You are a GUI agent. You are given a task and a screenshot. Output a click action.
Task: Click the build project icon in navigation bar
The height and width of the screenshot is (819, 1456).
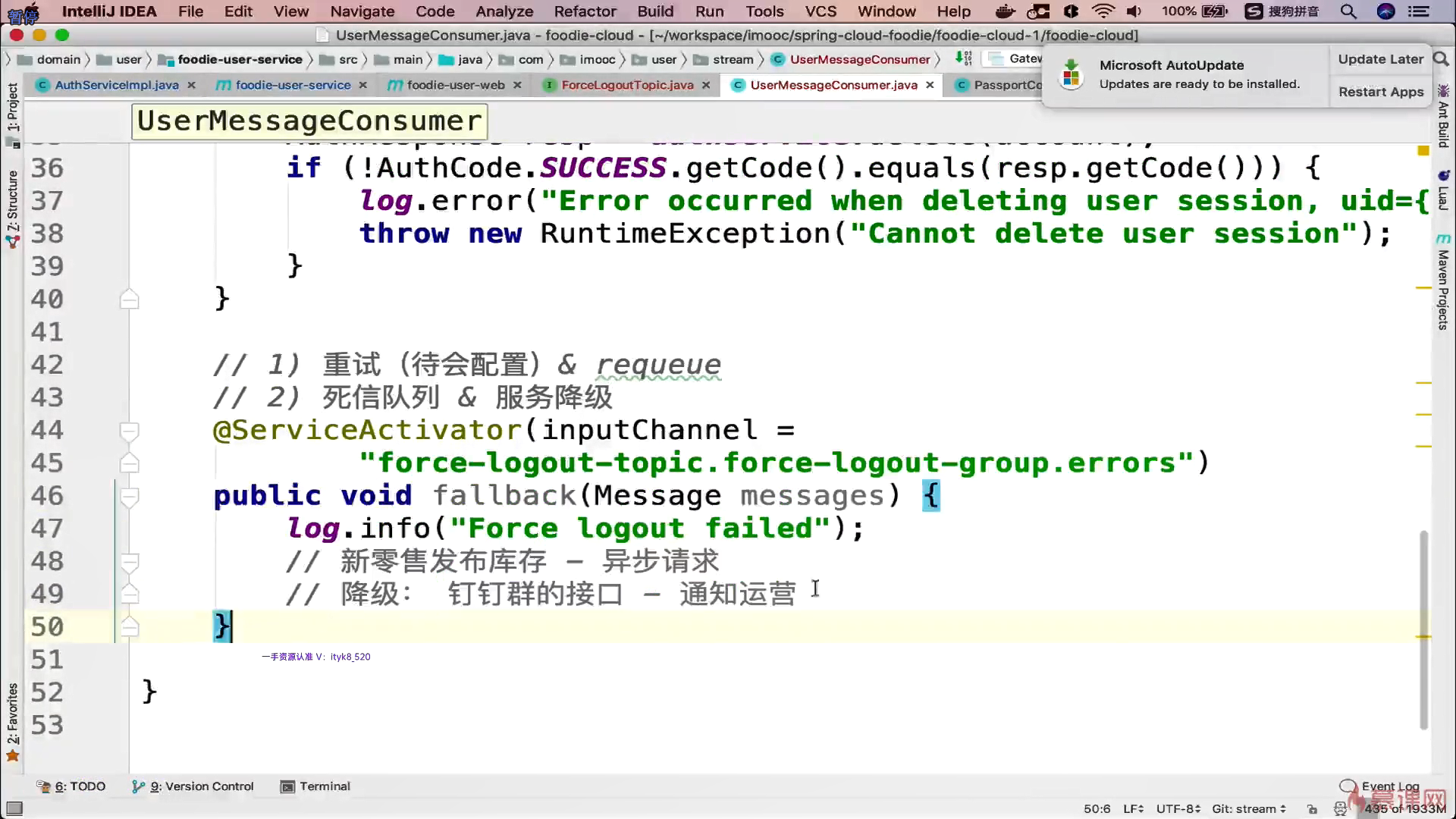(x=963, y=58)
